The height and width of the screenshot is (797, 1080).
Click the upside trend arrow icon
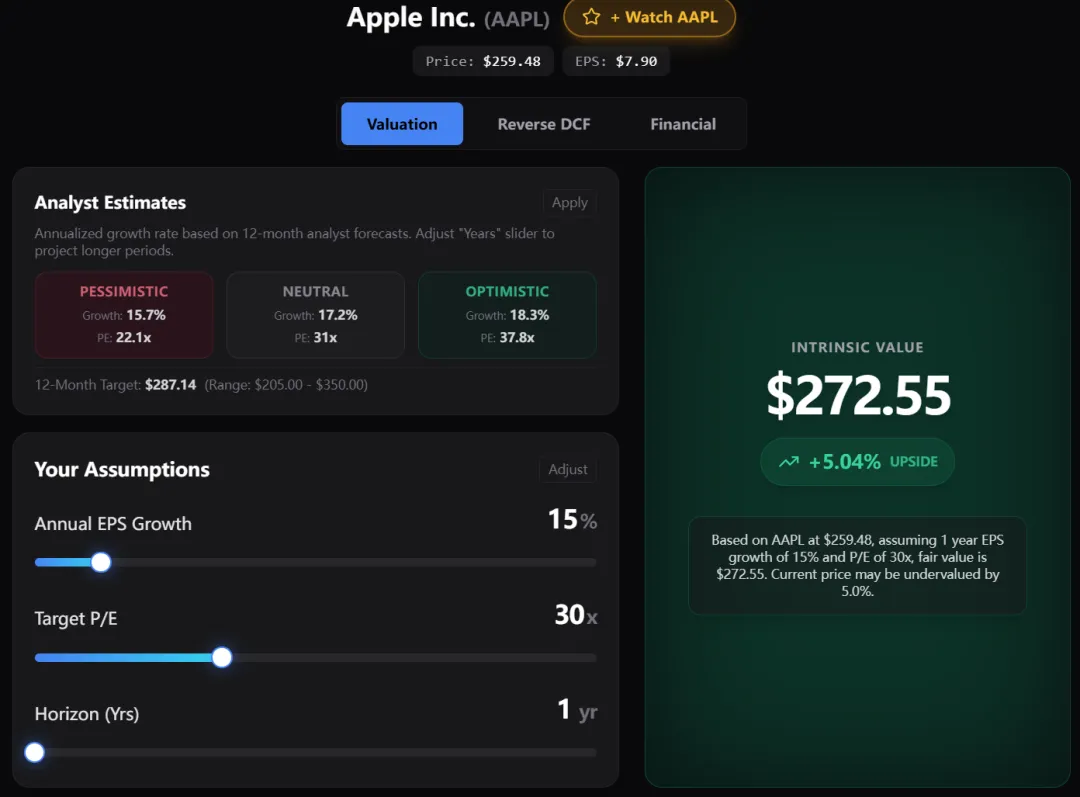[789, 462]
